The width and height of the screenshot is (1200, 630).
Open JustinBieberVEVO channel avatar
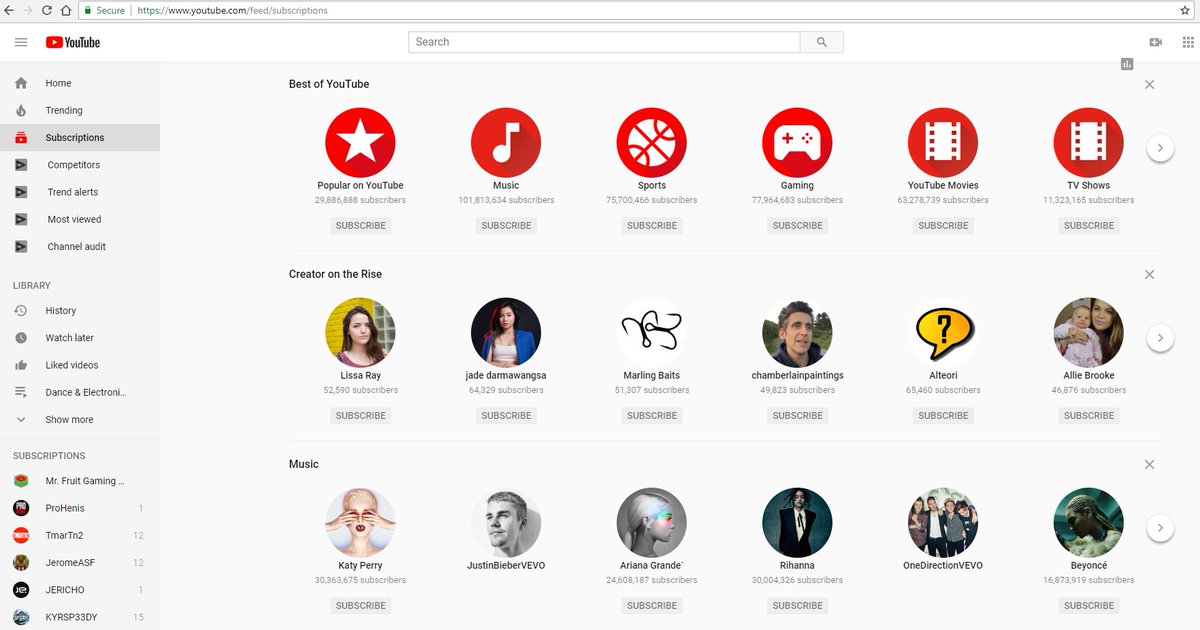(x=506, y=523)
